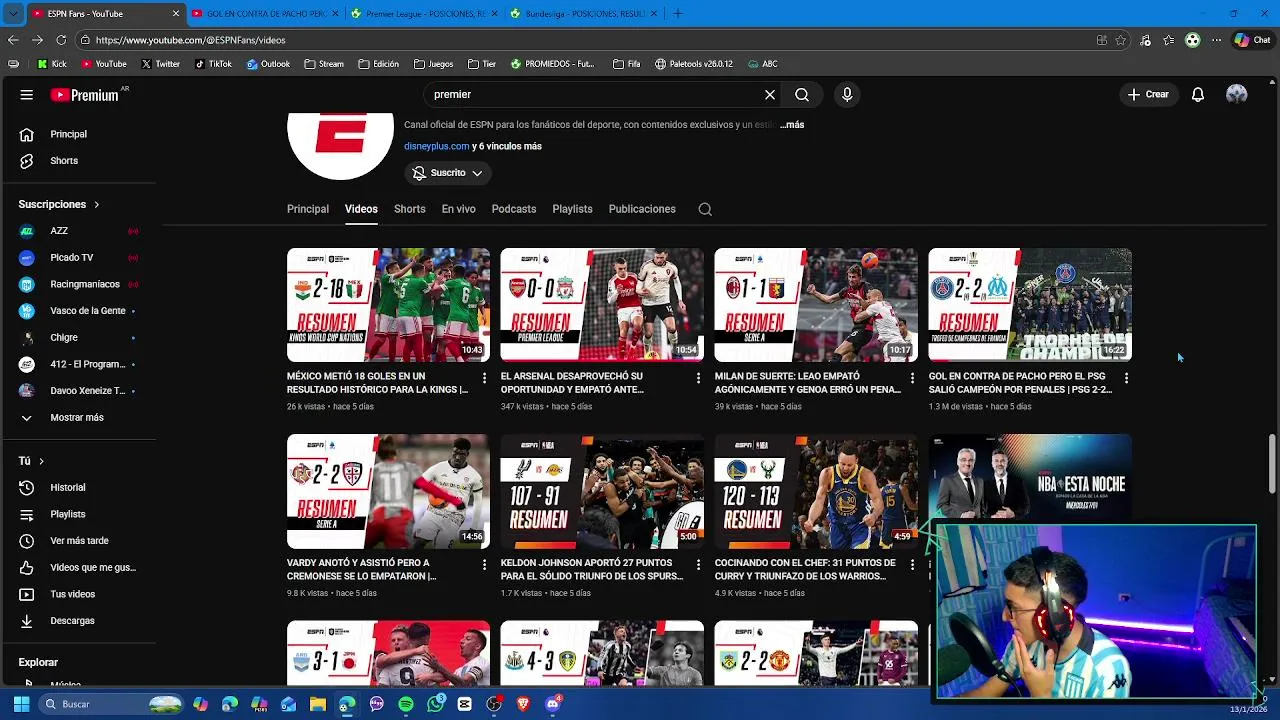Go back in the browser
This screenshot has height=720, width=1280.
tap(13, 40)
